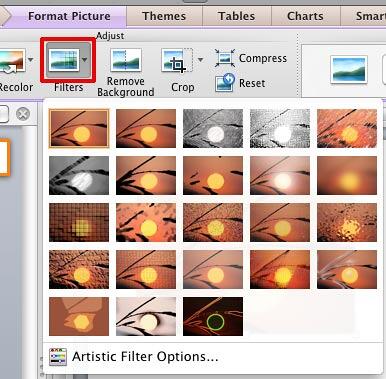The image size is (386, 379).
Task: Select the first picture style thumbnail
Action: click(349, 69)
